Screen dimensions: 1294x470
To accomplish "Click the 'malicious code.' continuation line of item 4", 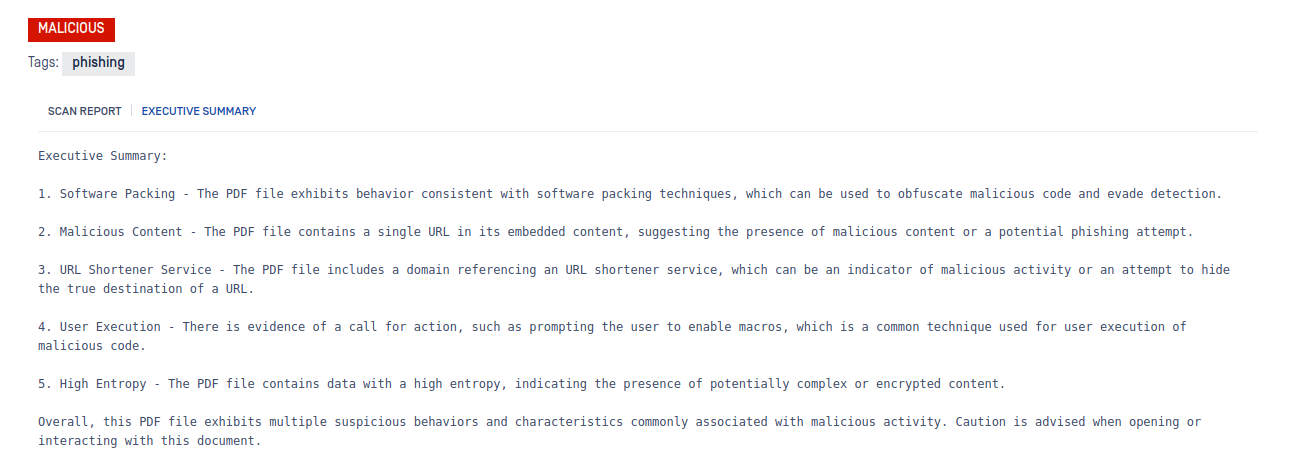I will pos(92,346).
